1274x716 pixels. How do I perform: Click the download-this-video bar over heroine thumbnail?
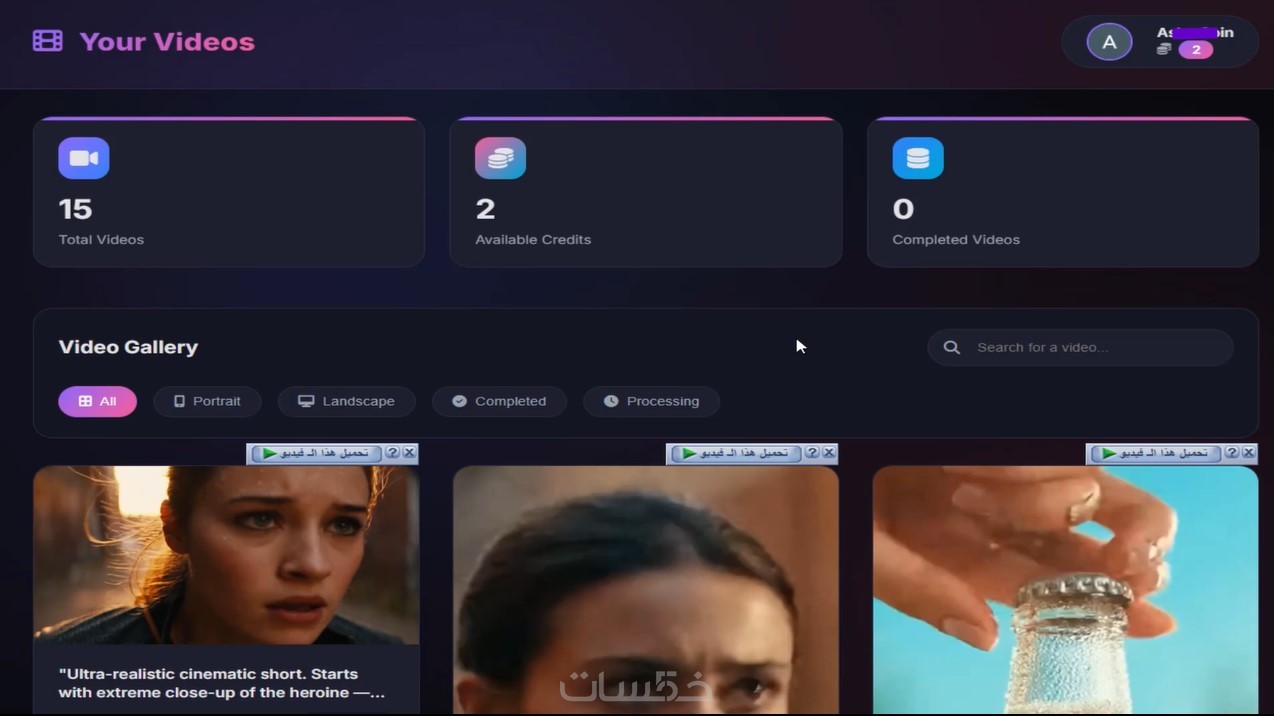click(316, 453)
